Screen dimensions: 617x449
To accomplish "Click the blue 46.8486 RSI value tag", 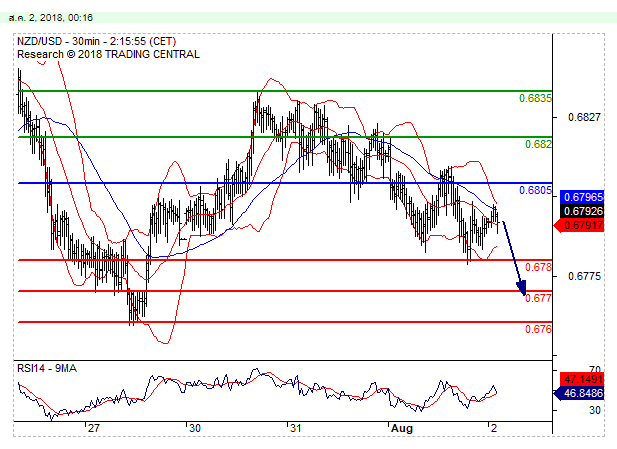I will coord(579,393).
